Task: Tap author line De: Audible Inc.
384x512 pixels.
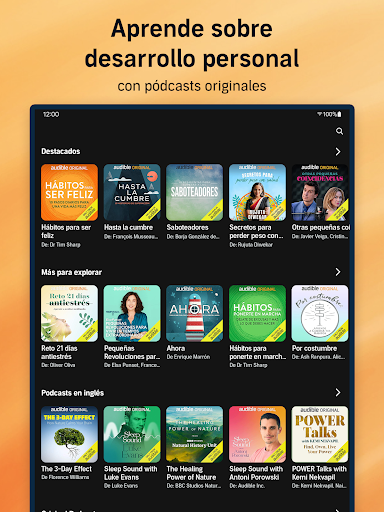Action: (247, 486)
